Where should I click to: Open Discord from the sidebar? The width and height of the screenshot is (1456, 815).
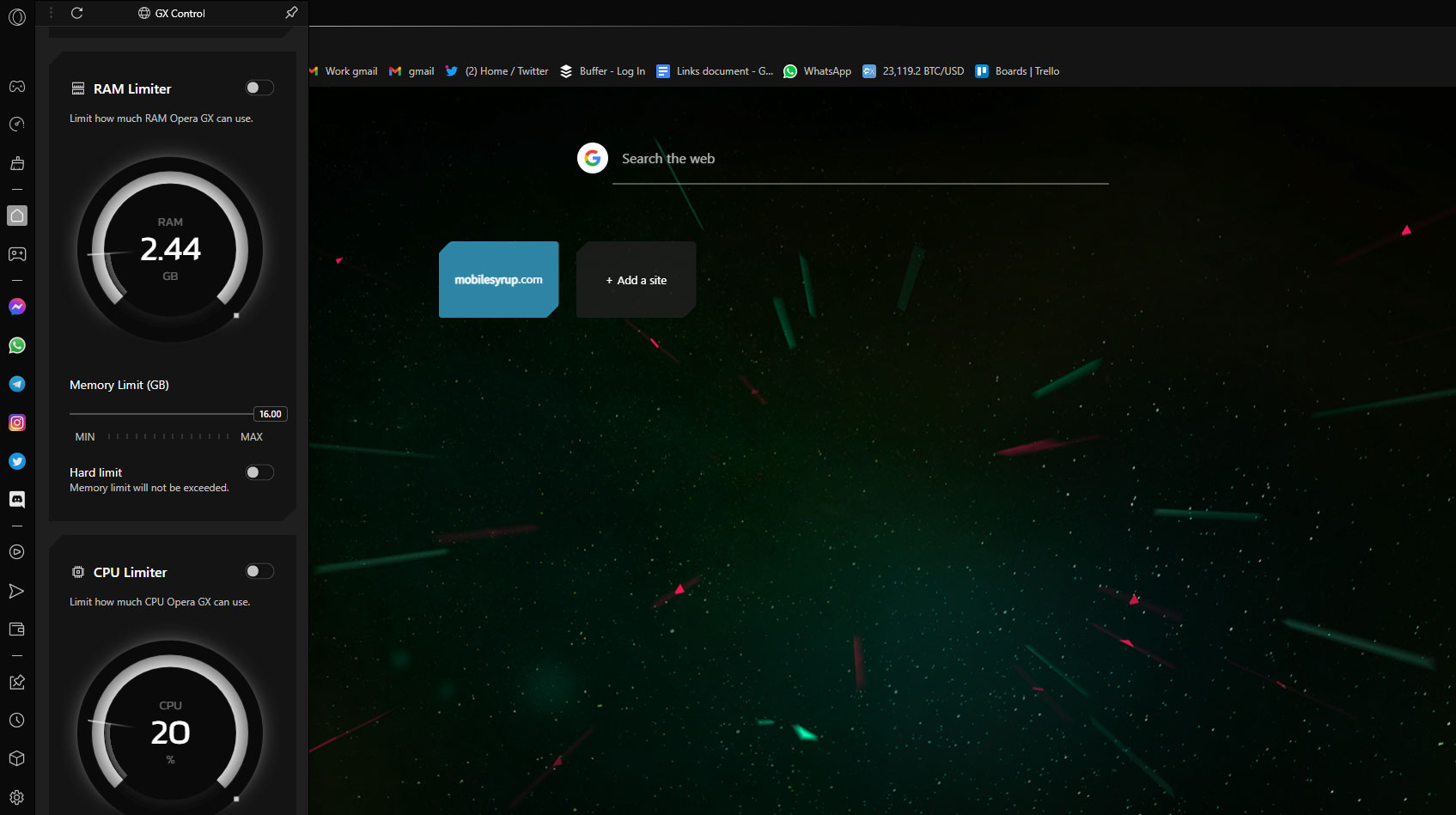tap(17, 499)
